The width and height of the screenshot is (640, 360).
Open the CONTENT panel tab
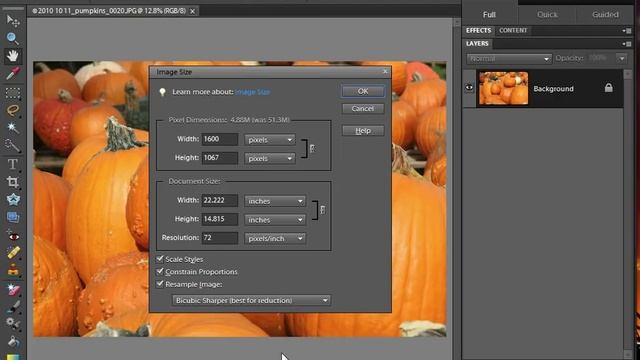(513, 31)
